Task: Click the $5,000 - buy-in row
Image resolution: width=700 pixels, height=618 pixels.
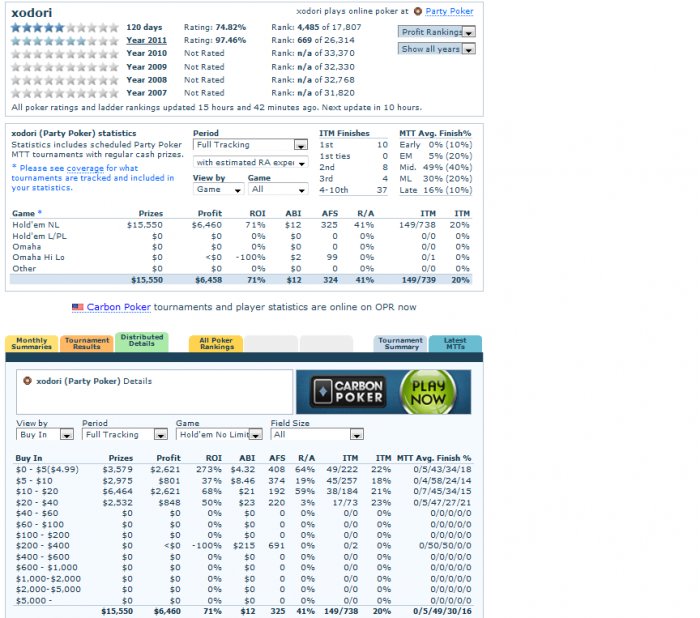Action: 243,601
